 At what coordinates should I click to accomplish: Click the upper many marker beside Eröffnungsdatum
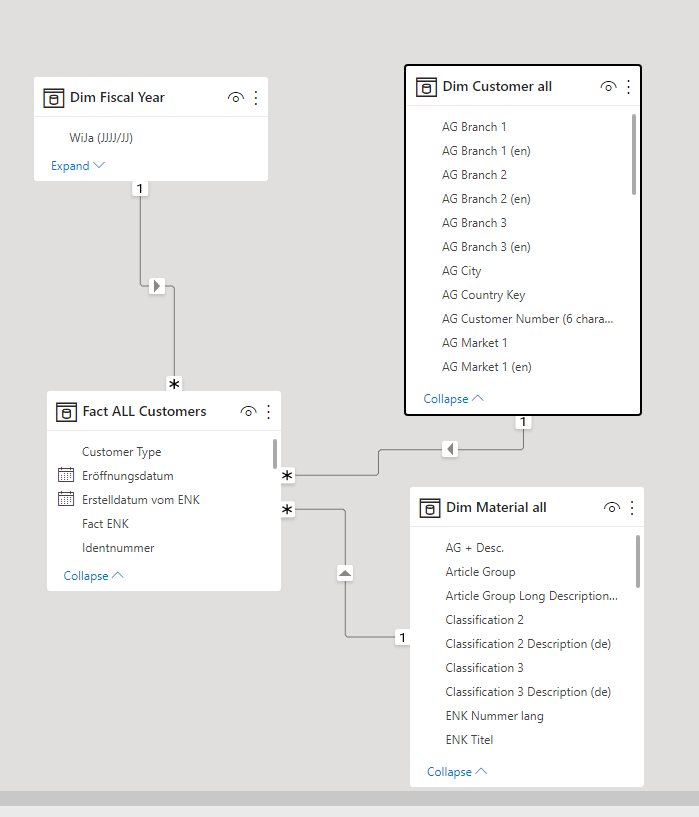click(x=287, y=475)
